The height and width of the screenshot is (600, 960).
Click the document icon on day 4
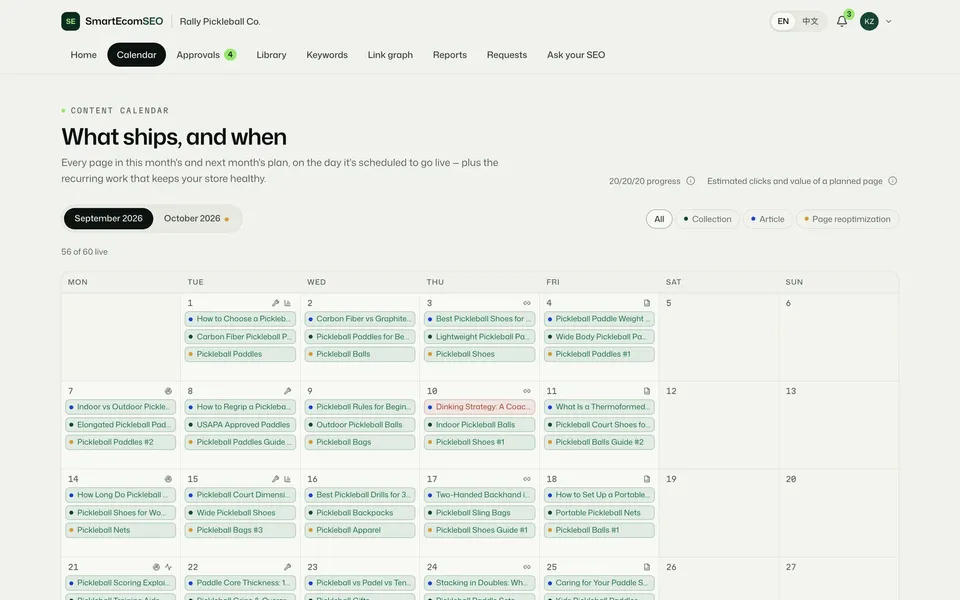pos(647,303)
